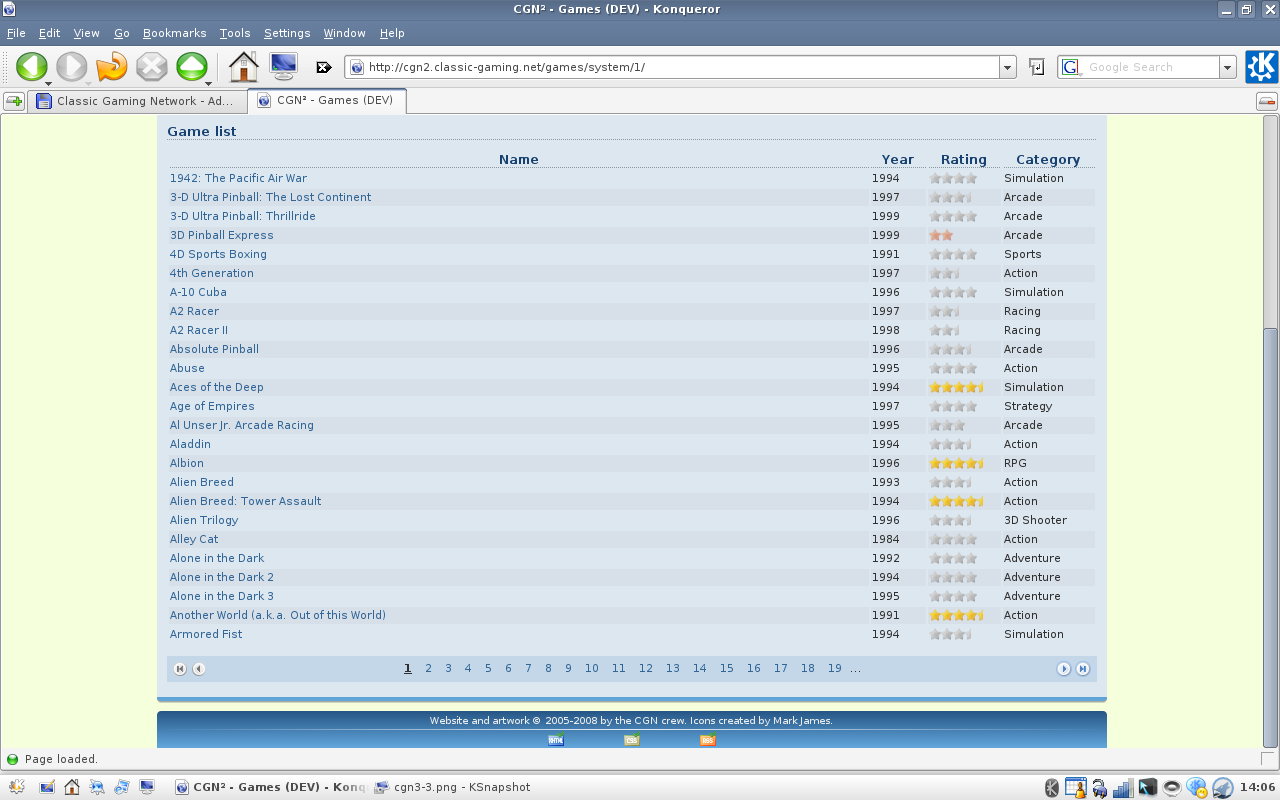The image size is (1280, 800).
Task: Go to page 19 of the game list
Action: click(x=834, y=669)
